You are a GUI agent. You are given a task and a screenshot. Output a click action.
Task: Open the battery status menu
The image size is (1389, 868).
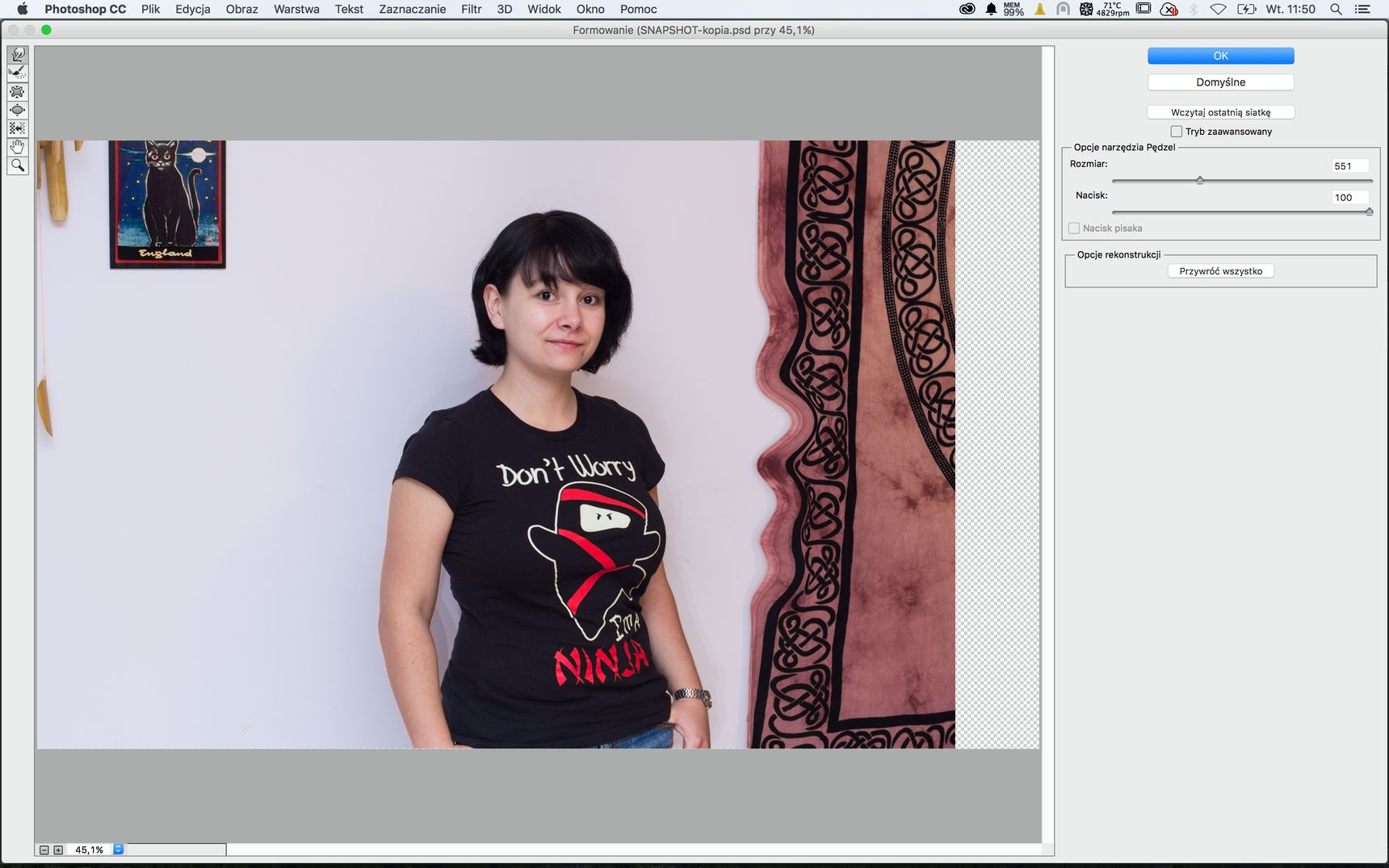(1246, 9)
